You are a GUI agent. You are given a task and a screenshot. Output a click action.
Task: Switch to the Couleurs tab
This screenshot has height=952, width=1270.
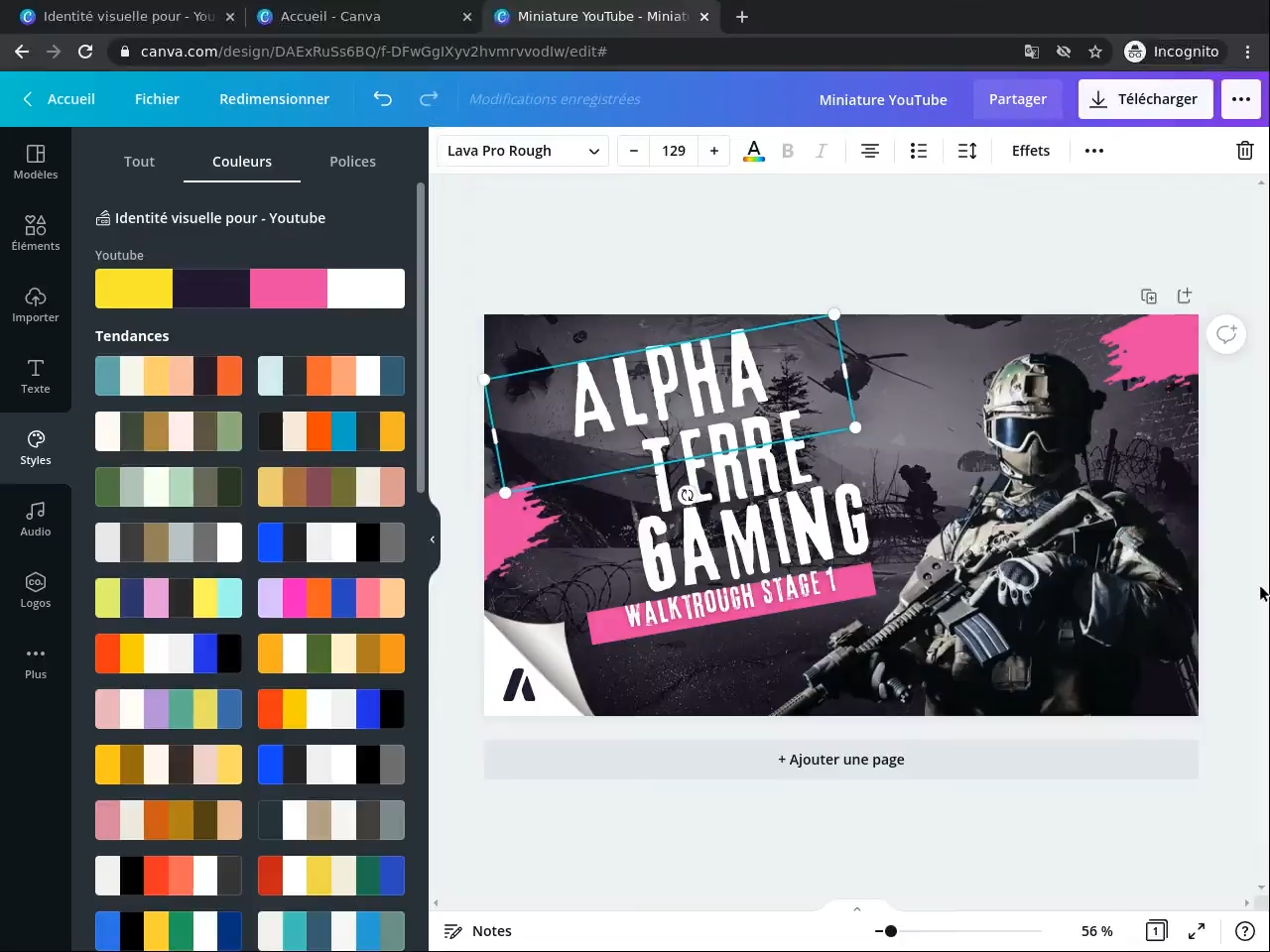[242, 162]
